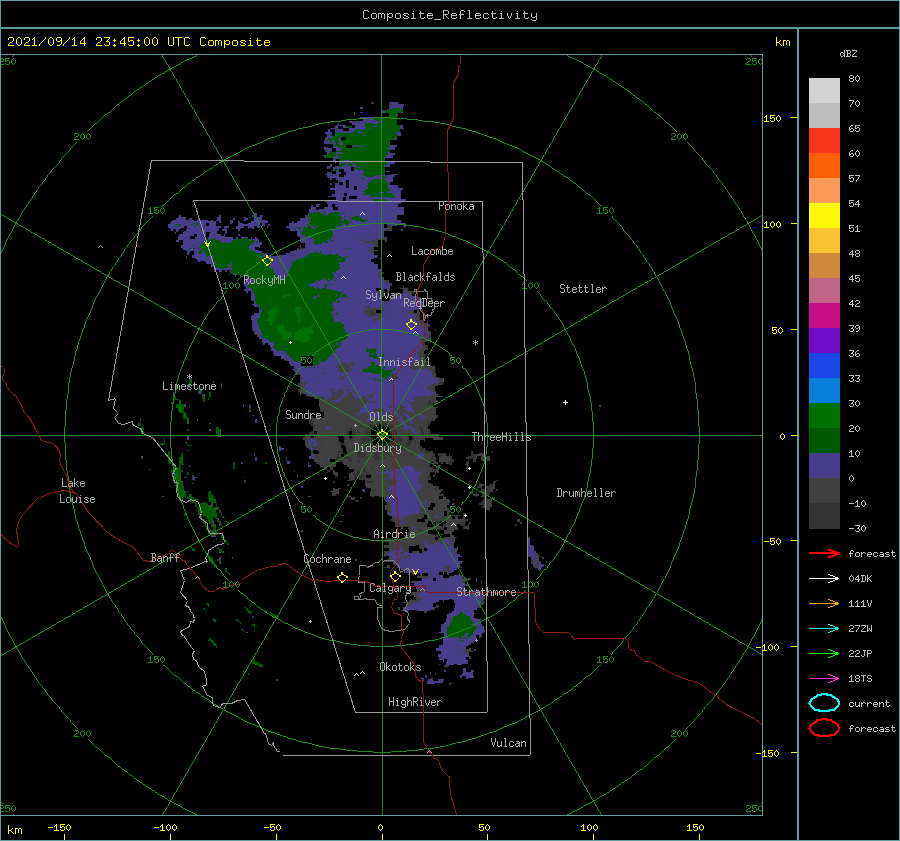Select the Vulcan label

click(x=508, y=743)
